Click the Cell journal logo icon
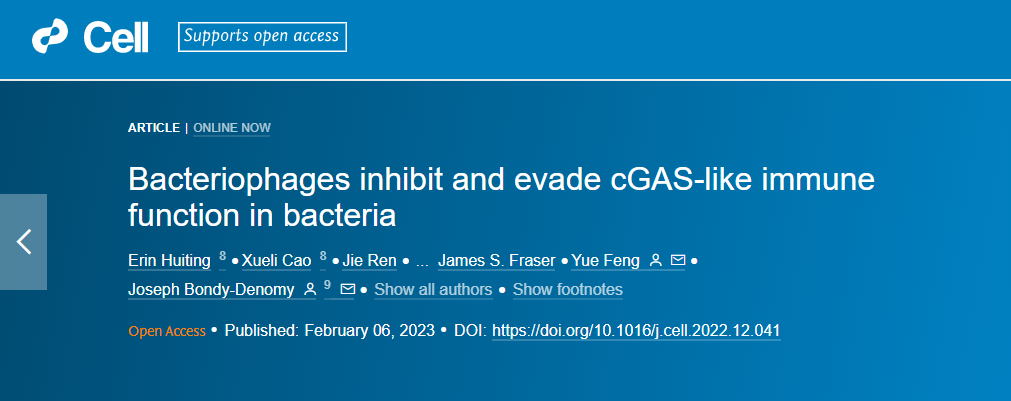This screenshot has width=1011, height=401. pyautogui.click(x=50, y=37)
